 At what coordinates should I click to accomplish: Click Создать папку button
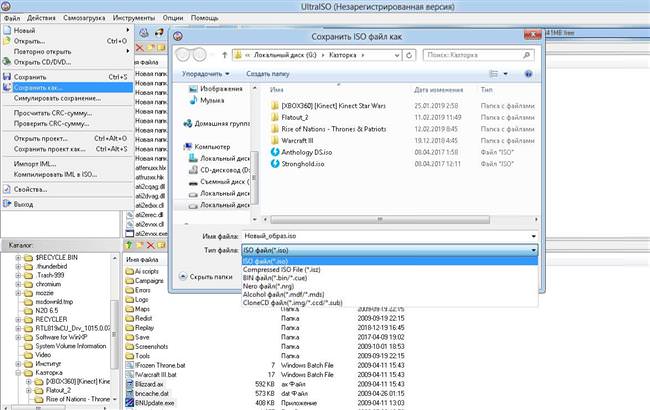coord(268,74)
